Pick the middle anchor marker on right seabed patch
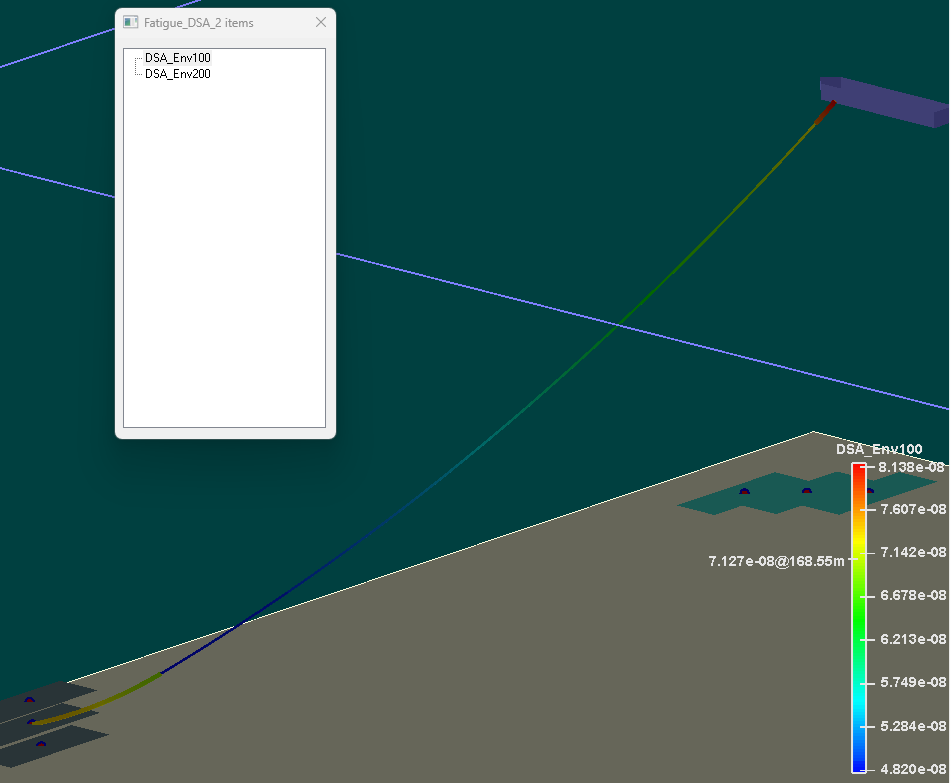 click(x=807, y=491)
